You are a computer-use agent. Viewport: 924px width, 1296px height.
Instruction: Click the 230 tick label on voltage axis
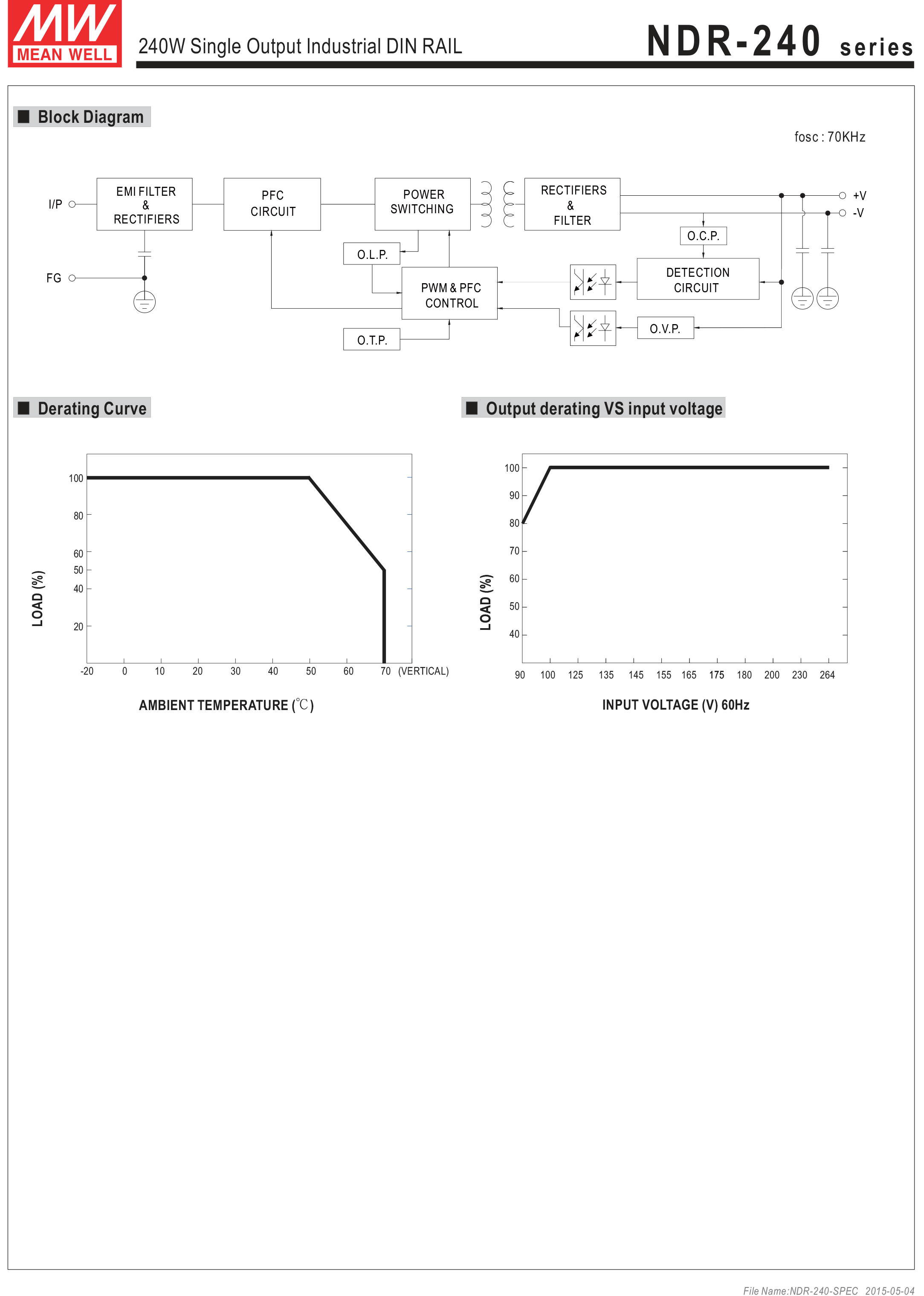(x=799, y=675)
